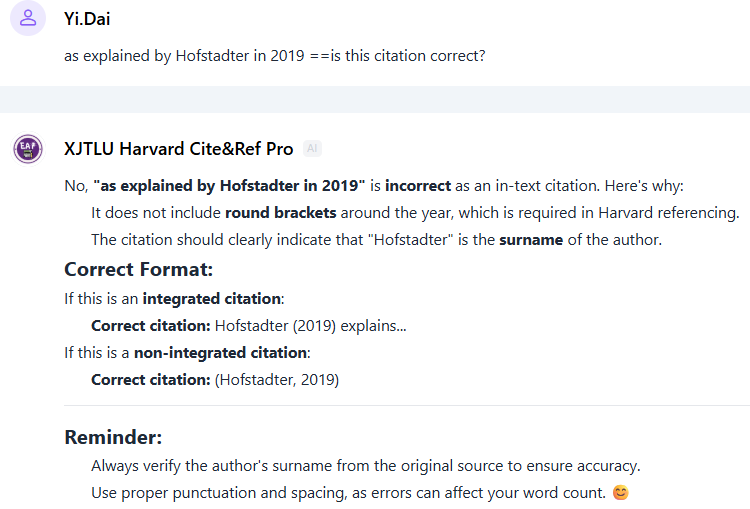Click the 'Use proper punctuation and spacing' line
Image resolution: width=750 pixels, height=509 pixels.
pos(350,492)
